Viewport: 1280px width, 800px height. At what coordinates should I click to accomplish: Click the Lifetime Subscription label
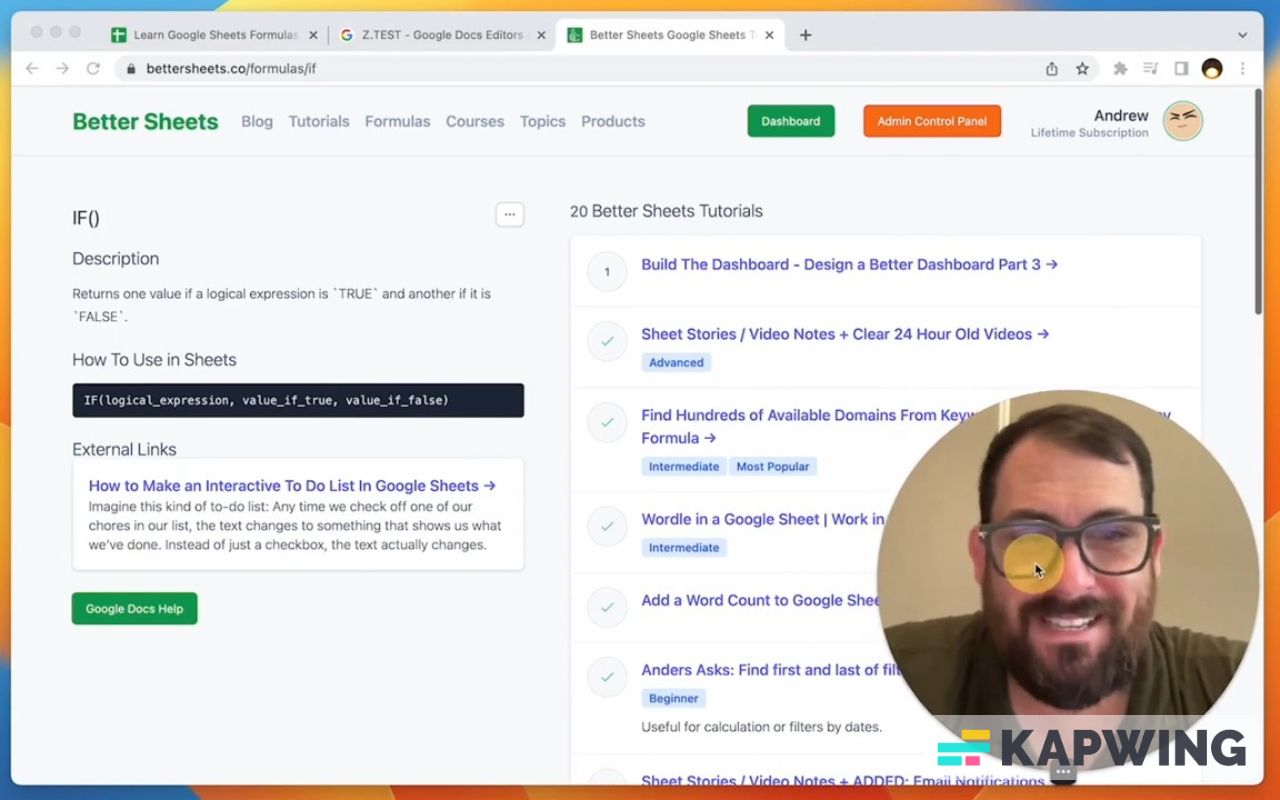point(1090,133)
